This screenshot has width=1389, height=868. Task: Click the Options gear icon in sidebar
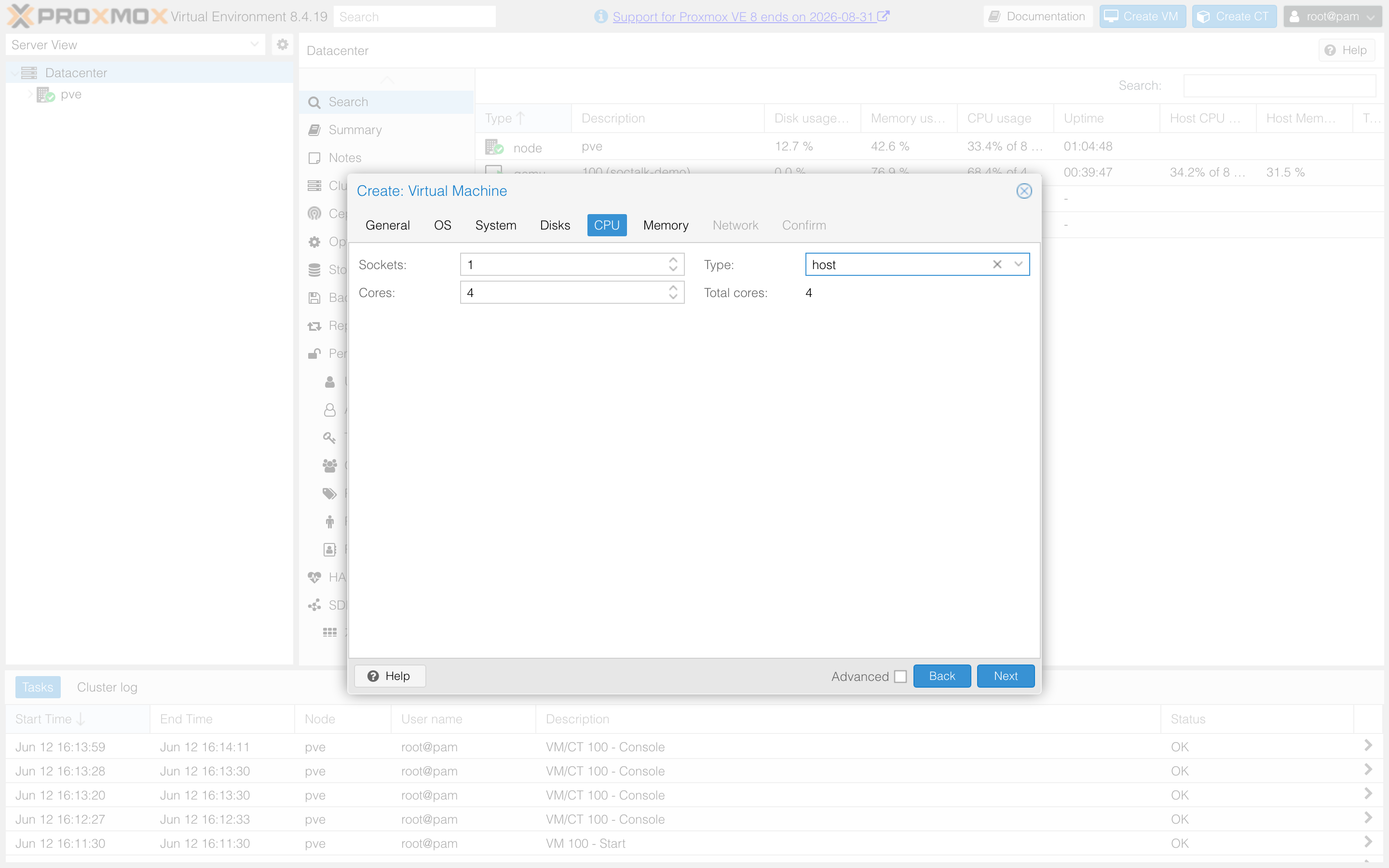(314, 242)
